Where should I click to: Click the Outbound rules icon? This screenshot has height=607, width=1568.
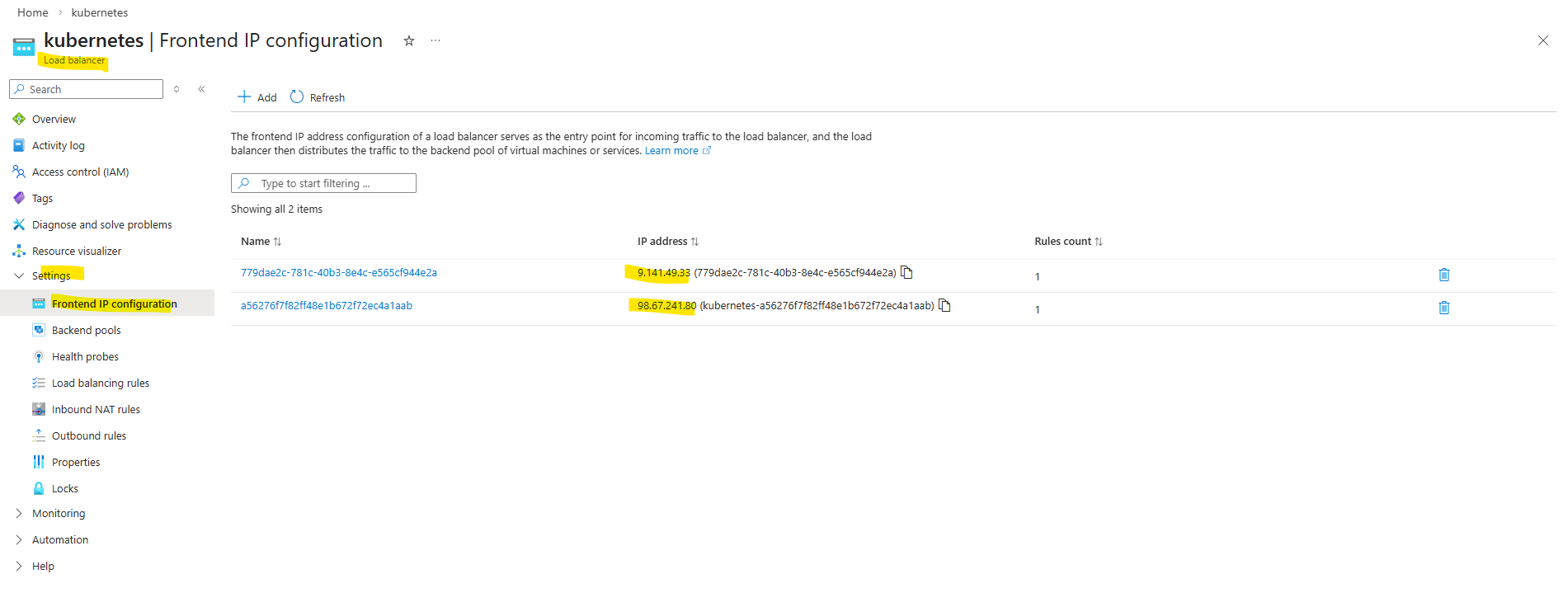pos(39,435)
